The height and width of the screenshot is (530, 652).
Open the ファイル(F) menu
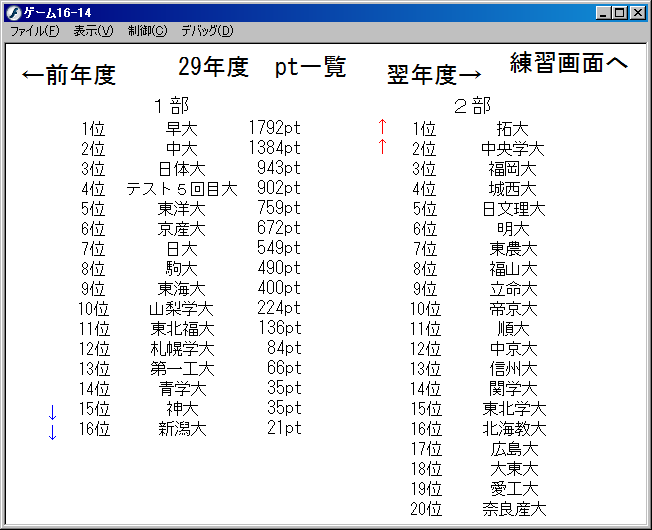click(35, 31)
